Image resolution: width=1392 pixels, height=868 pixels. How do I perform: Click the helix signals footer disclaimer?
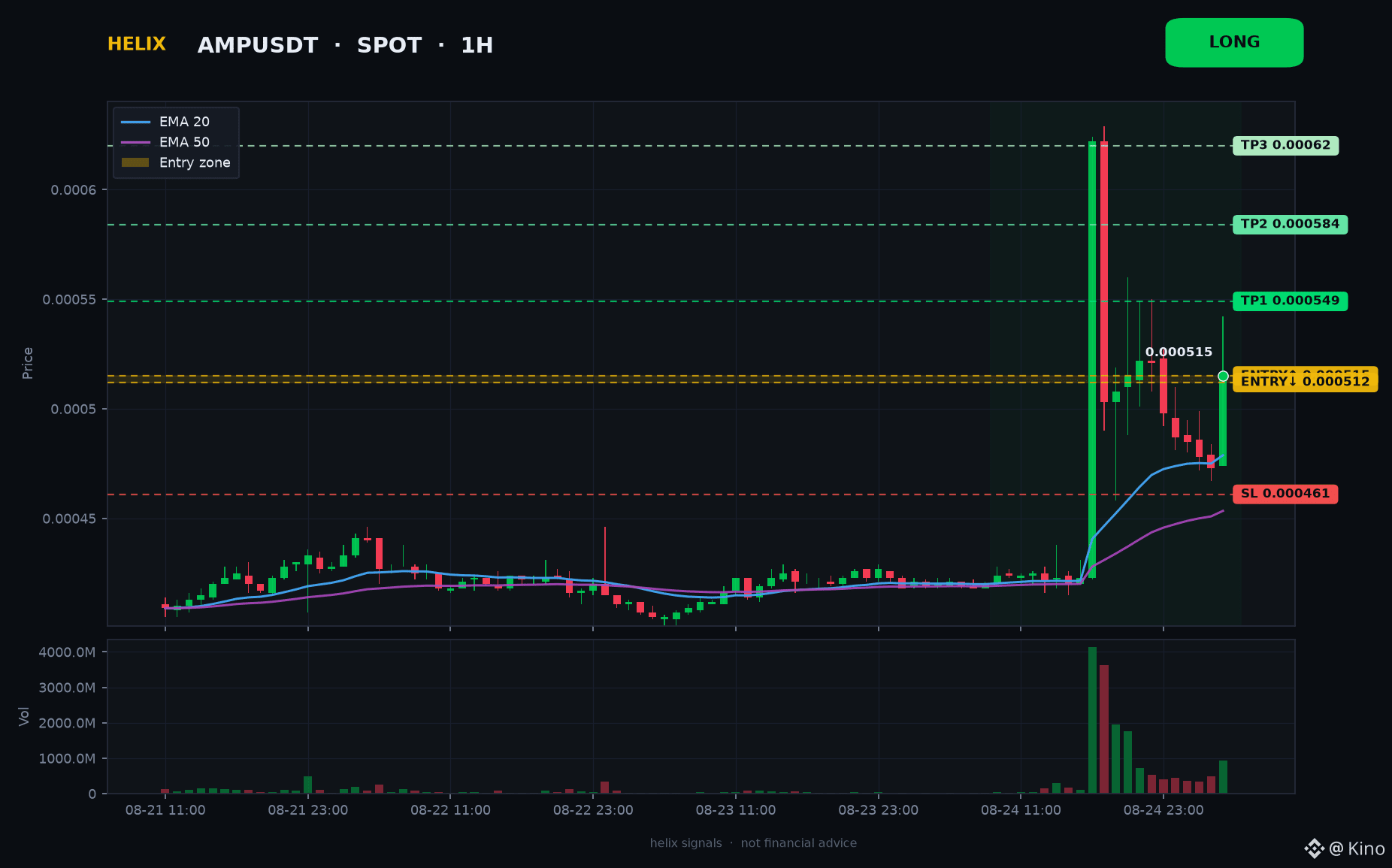click(753, 843)
